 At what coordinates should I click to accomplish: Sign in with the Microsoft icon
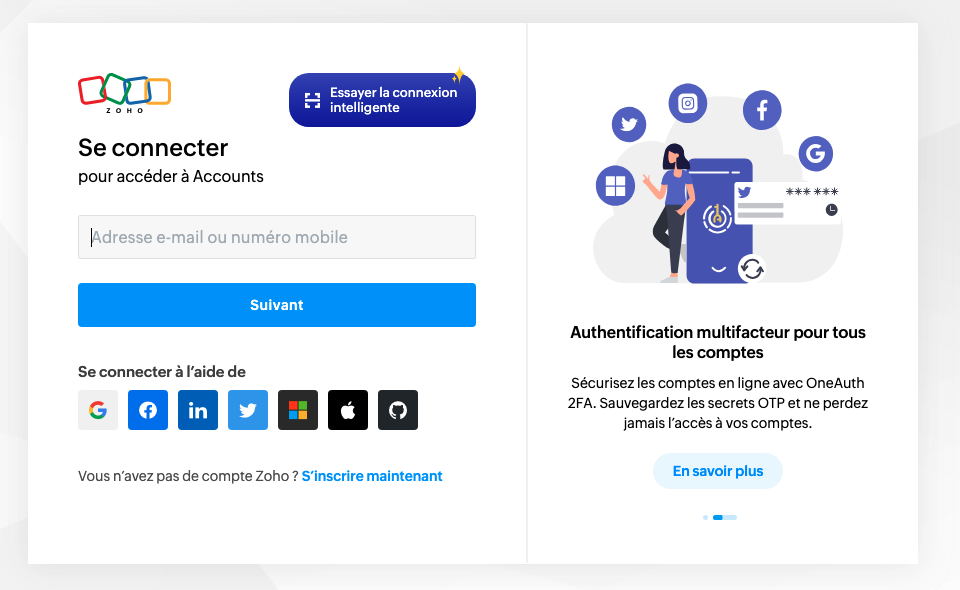click(298, 410)
